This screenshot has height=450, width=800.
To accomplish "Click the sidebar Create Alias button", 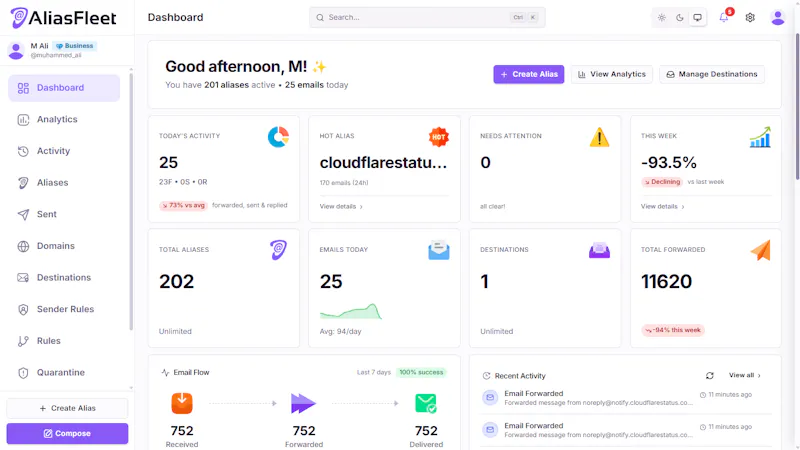I will (67, 408).
